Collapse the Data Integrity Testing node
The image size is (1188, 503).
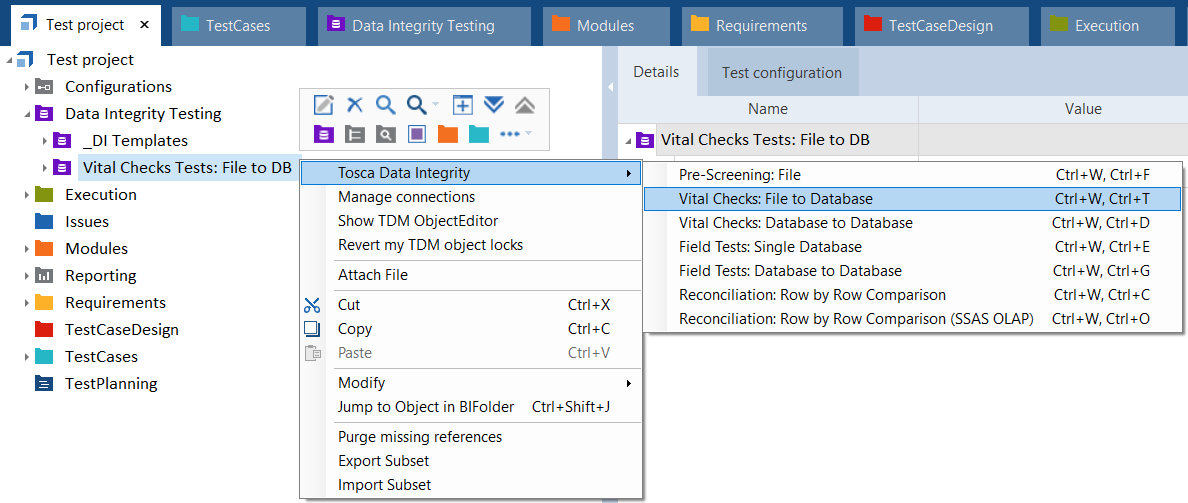(x=28, y=114)
